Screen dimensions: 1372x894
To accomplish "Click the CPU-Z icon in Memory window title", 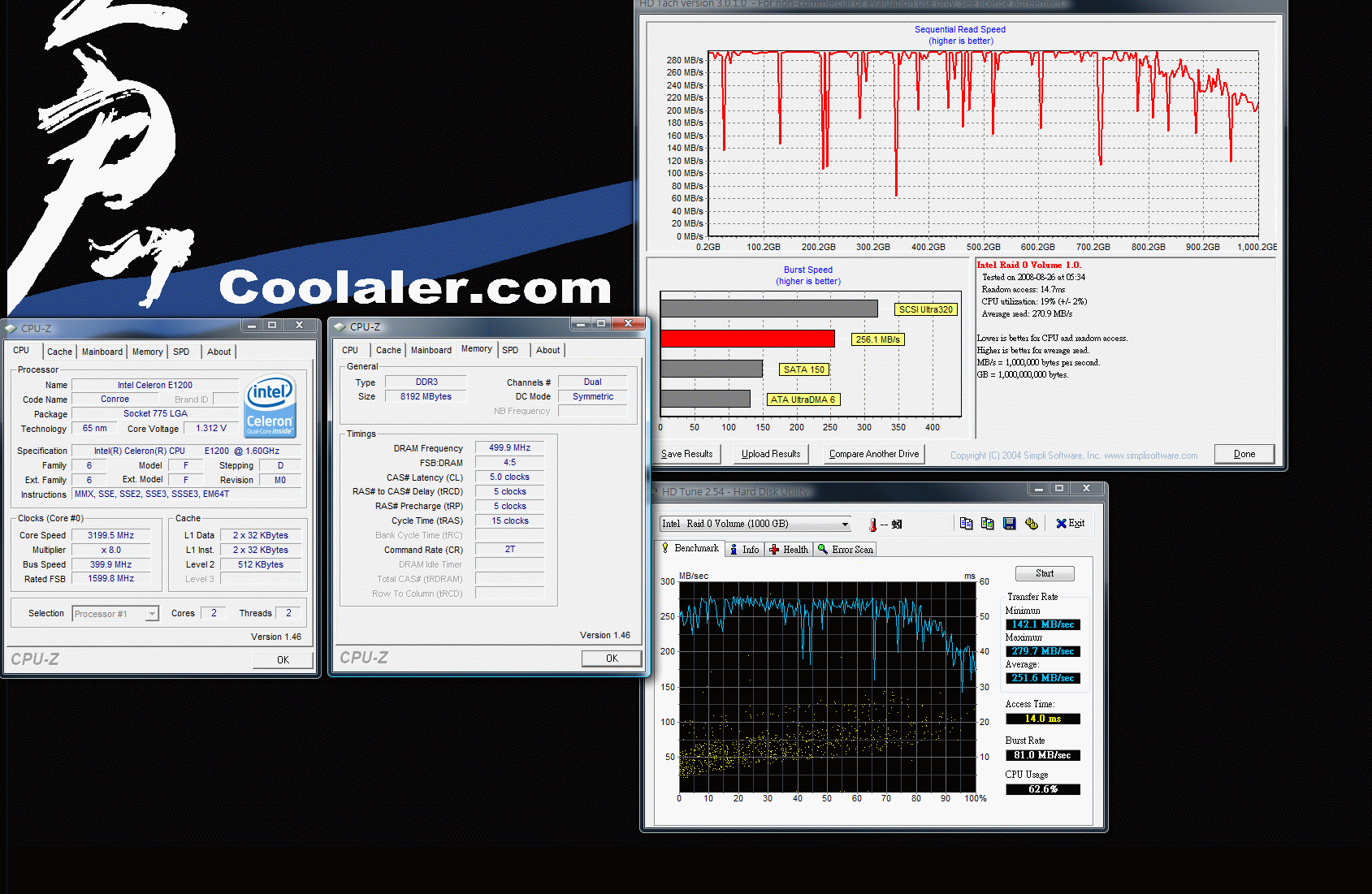I will (x=340, y=327).
